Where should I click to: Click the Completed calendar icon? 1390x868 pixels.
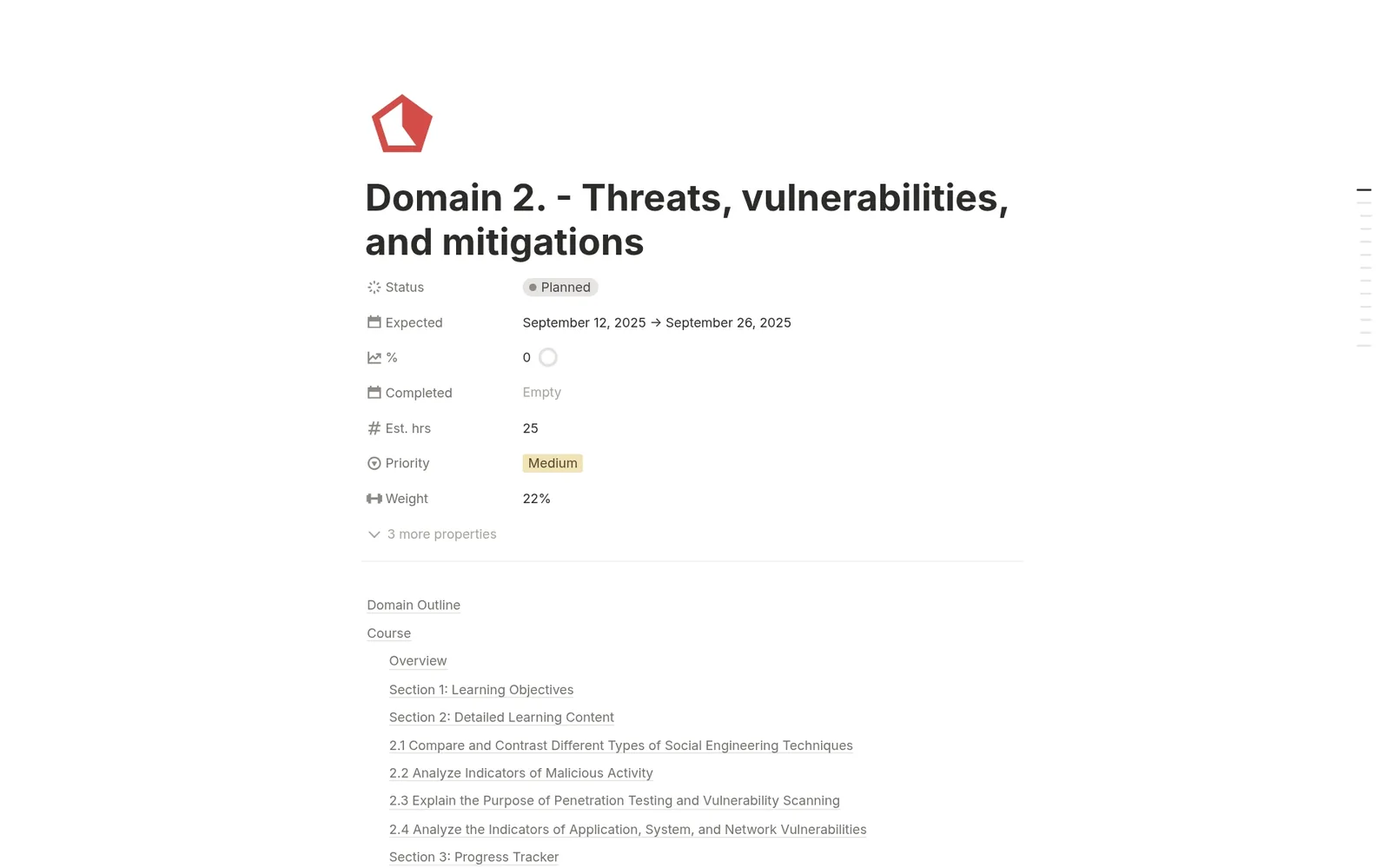(374, 393)
